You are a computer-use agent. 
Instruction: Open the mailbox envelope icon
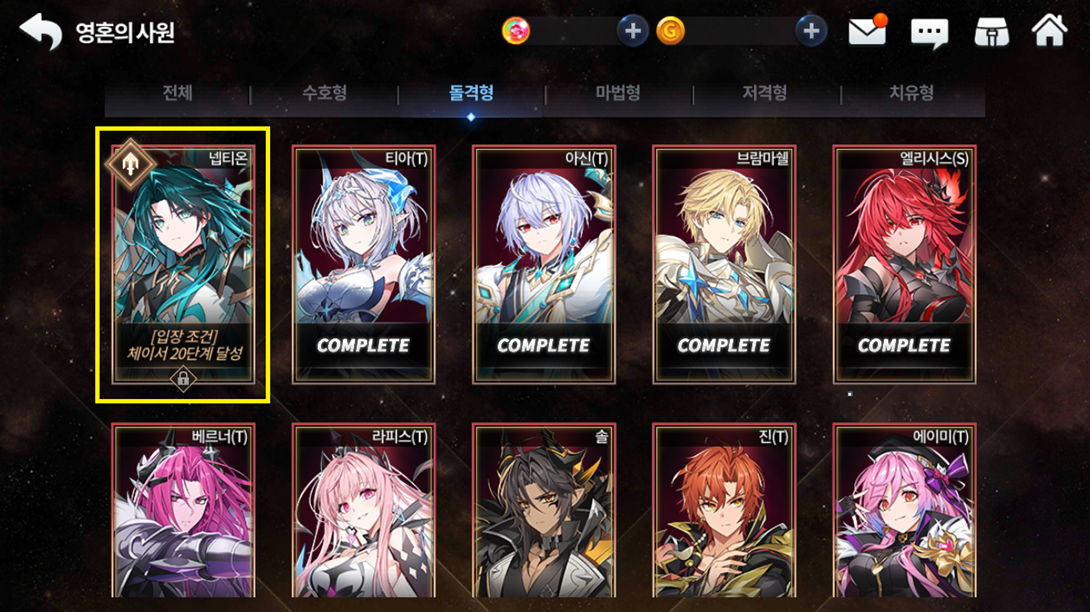pos(868,31)
